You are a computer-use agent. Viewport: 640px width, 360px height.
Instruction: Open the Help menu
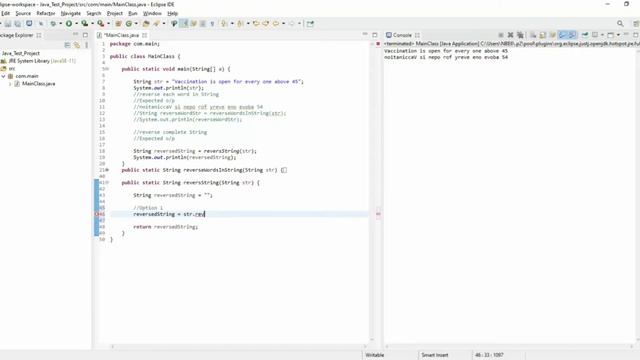pyautogui.click(x=172, y=13)
